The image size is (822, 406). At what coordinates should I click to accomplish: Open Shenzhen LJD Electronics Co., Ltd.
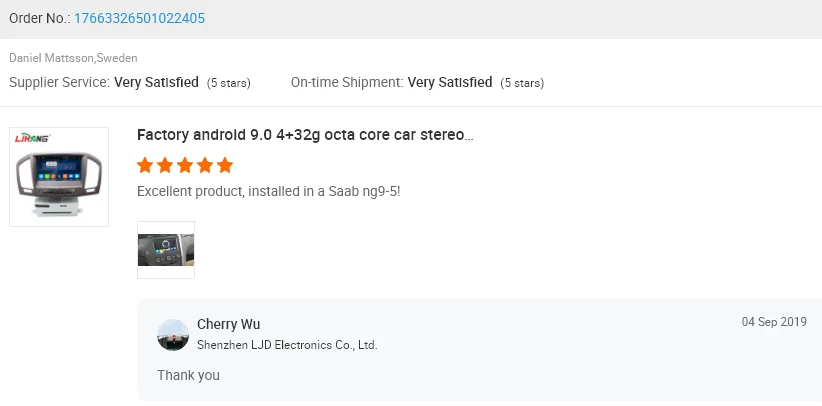coord(287,345)
